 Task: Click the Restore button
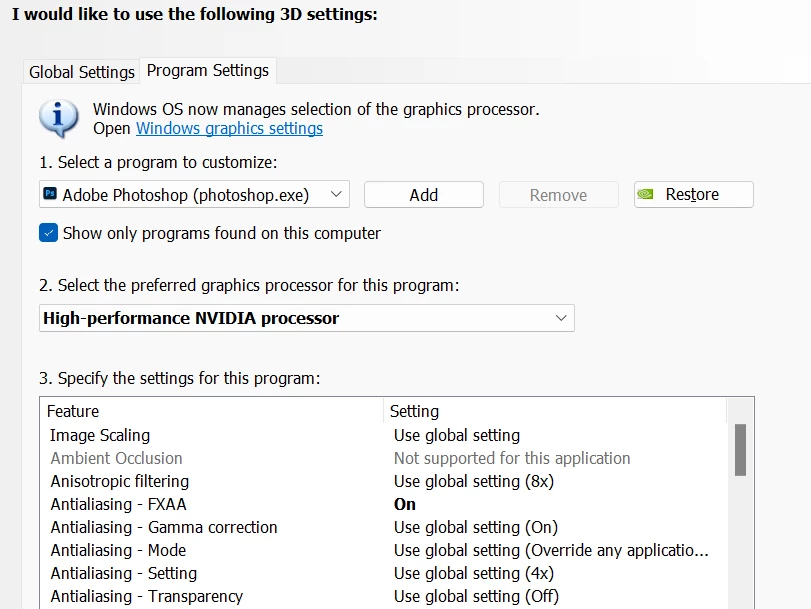(694, 195)
